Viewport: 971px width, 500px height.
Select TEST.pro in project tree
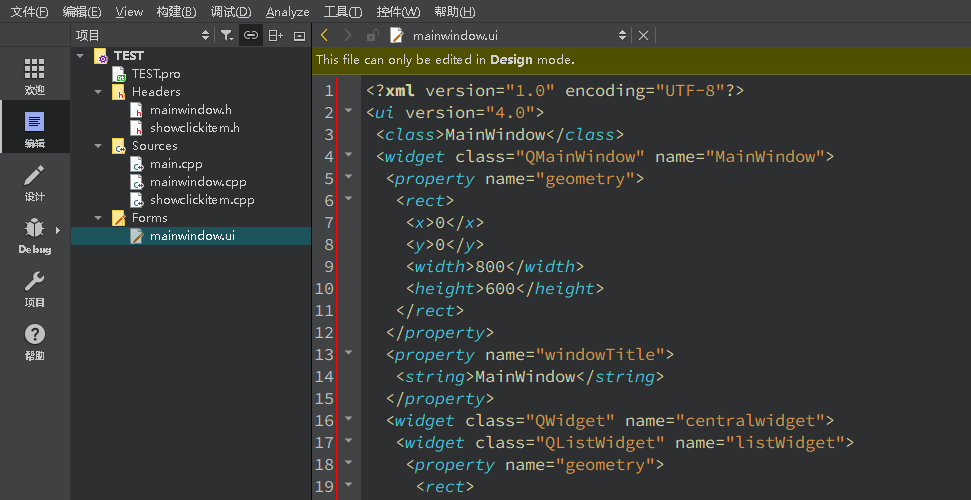point(156,74)
